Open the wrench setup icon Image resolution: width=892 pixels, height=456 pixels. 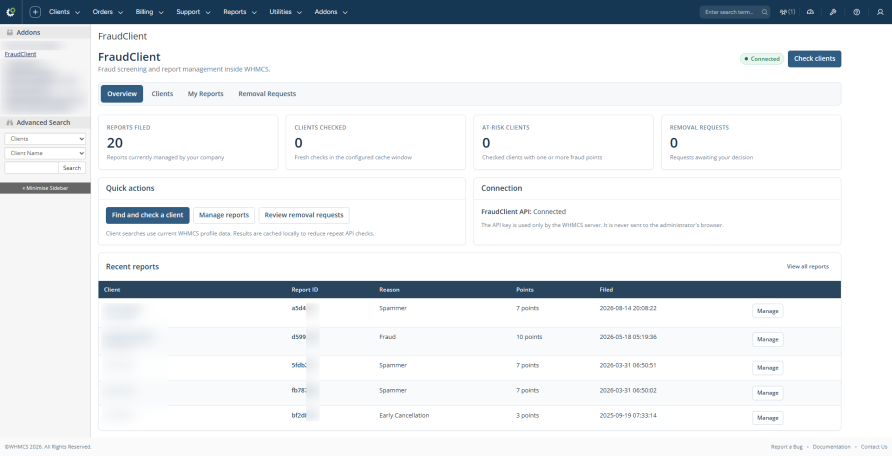coord(833,12)
